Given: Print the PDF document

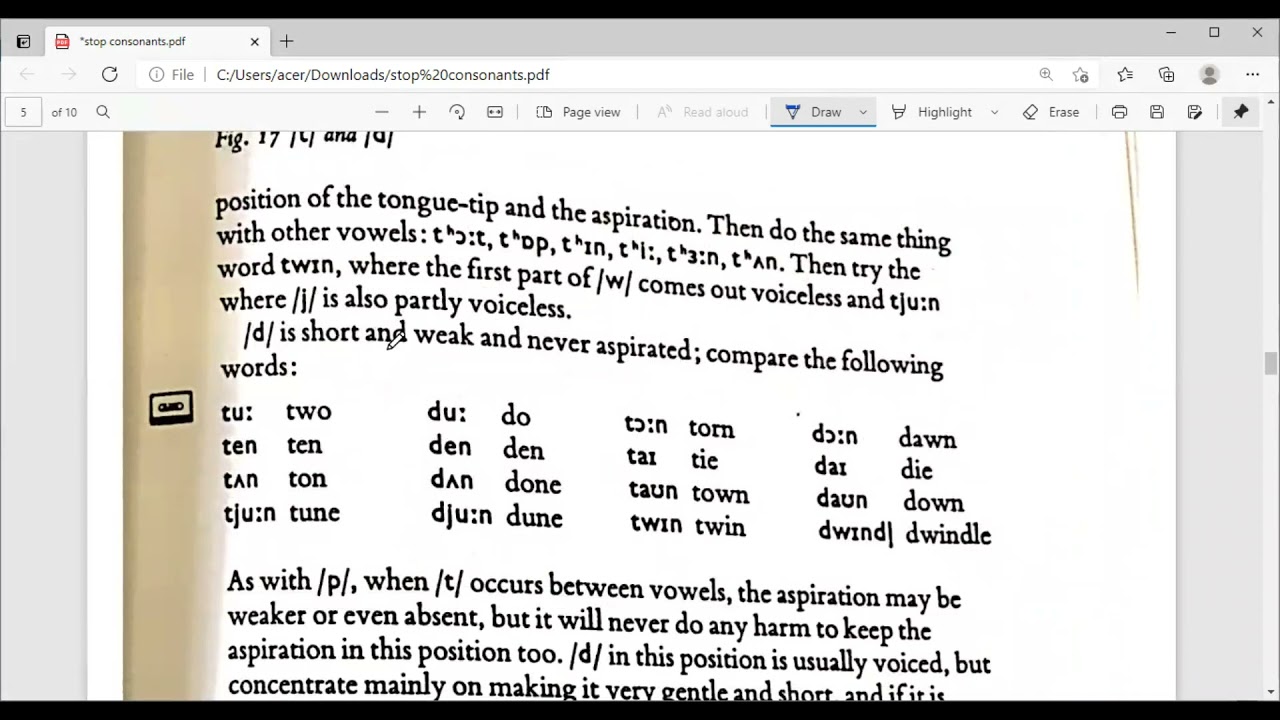Looking at the screenshot, I should (x=1119, y=112).
